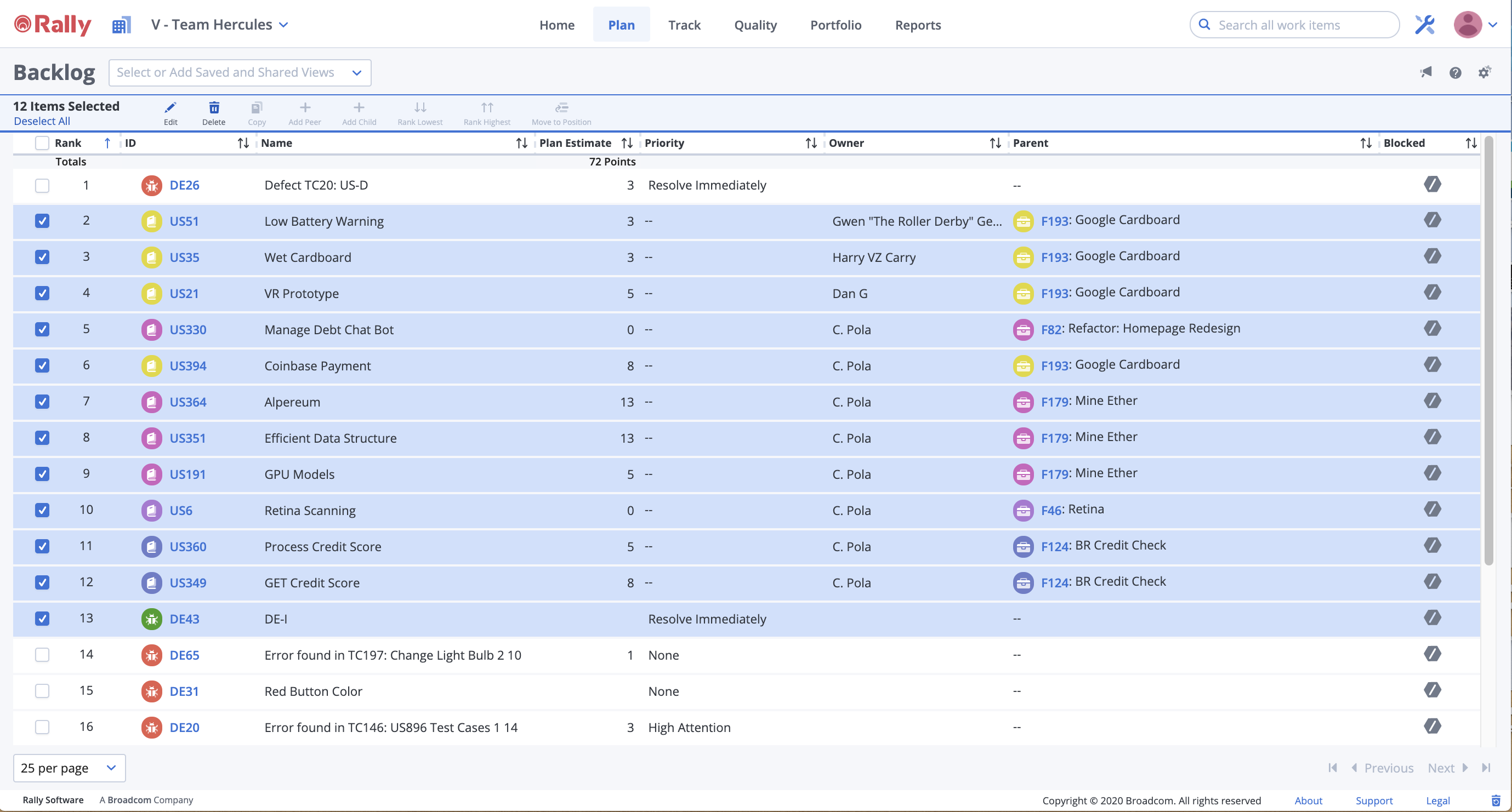
Task: Delete the selected backlog items
Action: (x=214, y=112)
